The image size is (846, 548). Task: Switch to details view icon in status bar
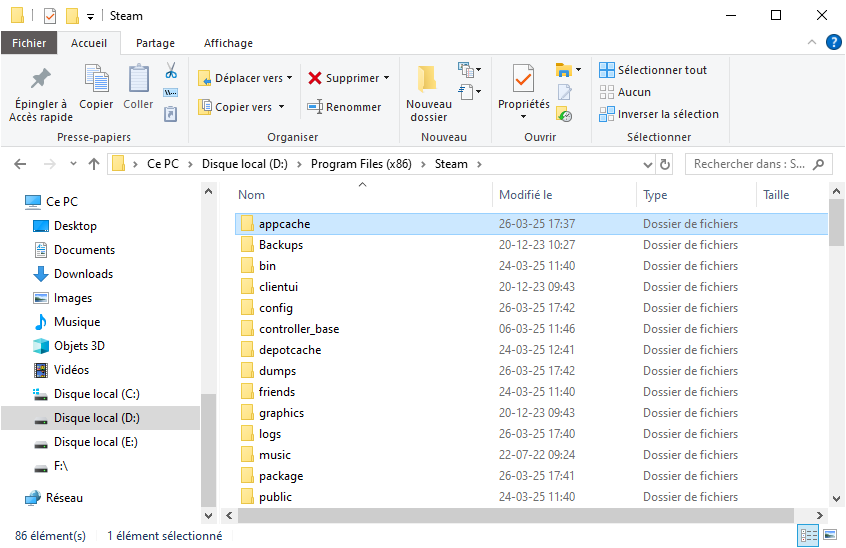pyautogui.click(x=808, y=536)
